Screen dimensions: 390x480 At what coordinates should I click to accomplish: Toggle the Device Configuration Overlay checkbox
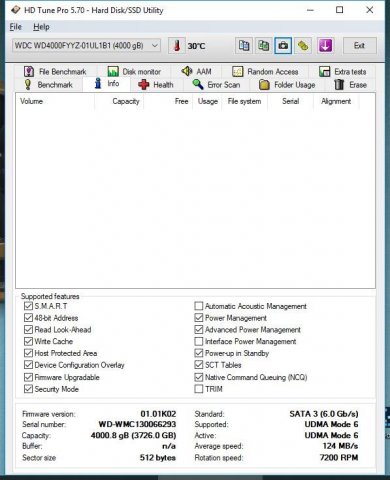click(28, 365)
